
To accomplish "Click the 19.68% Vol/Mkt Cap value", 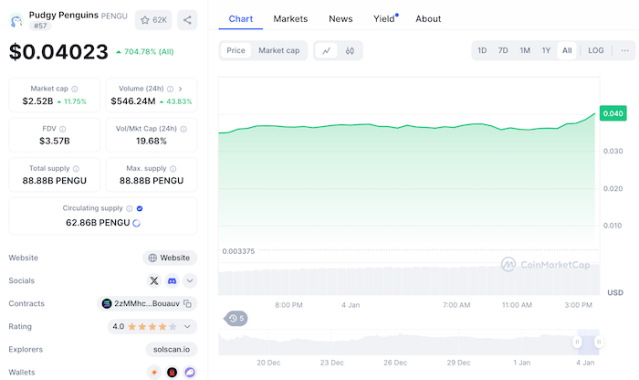I will (x=151, y=141).
